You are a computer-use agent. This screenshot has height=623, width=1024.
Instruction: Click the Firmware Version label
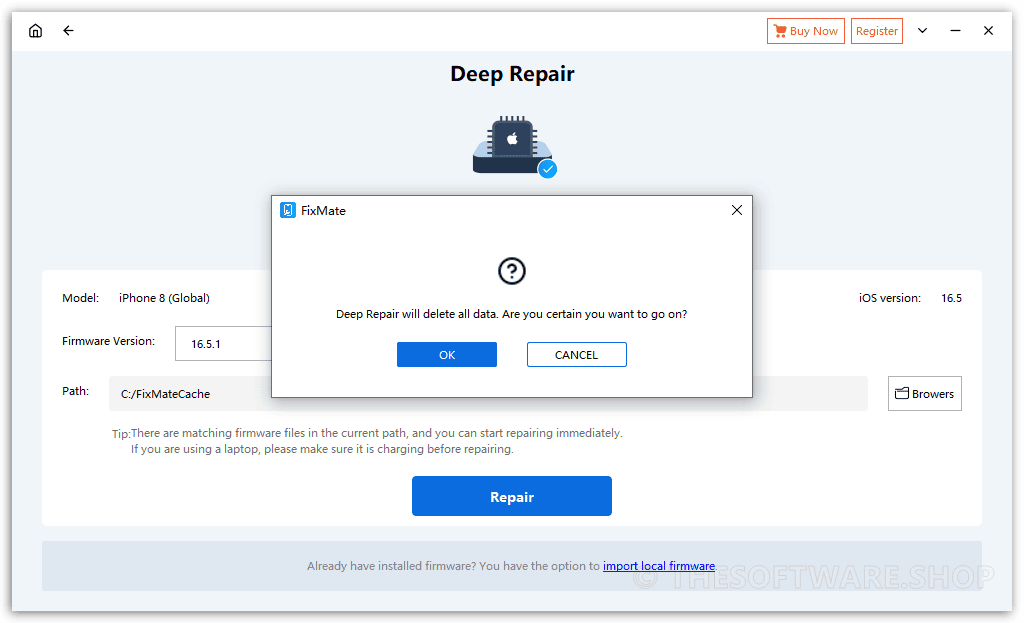[x=108, y=342]
